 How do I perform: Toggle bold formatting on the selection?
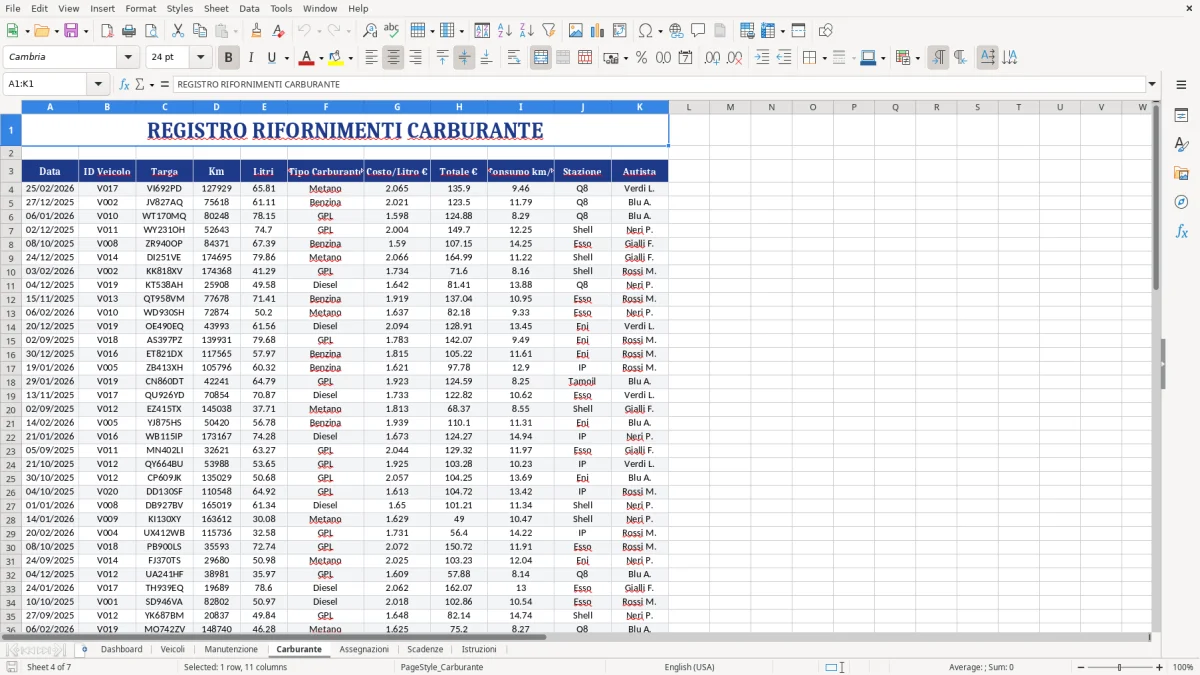point(228,57)
